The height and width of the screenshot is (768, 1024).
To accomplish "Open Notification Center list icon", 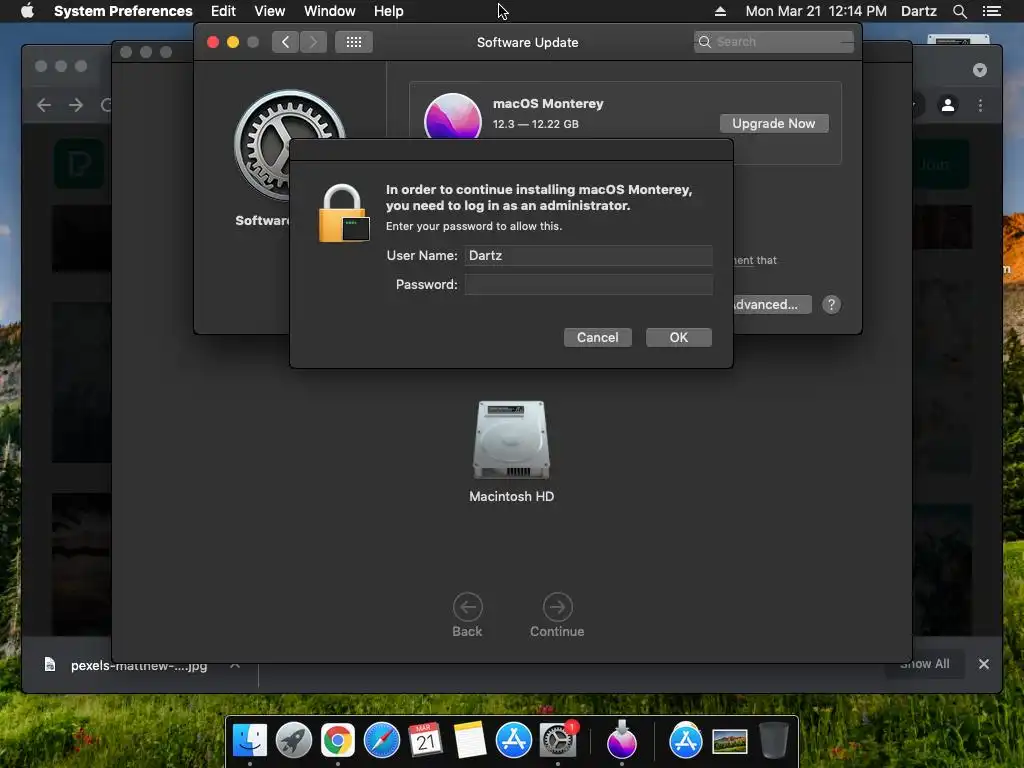I will 991,11.
